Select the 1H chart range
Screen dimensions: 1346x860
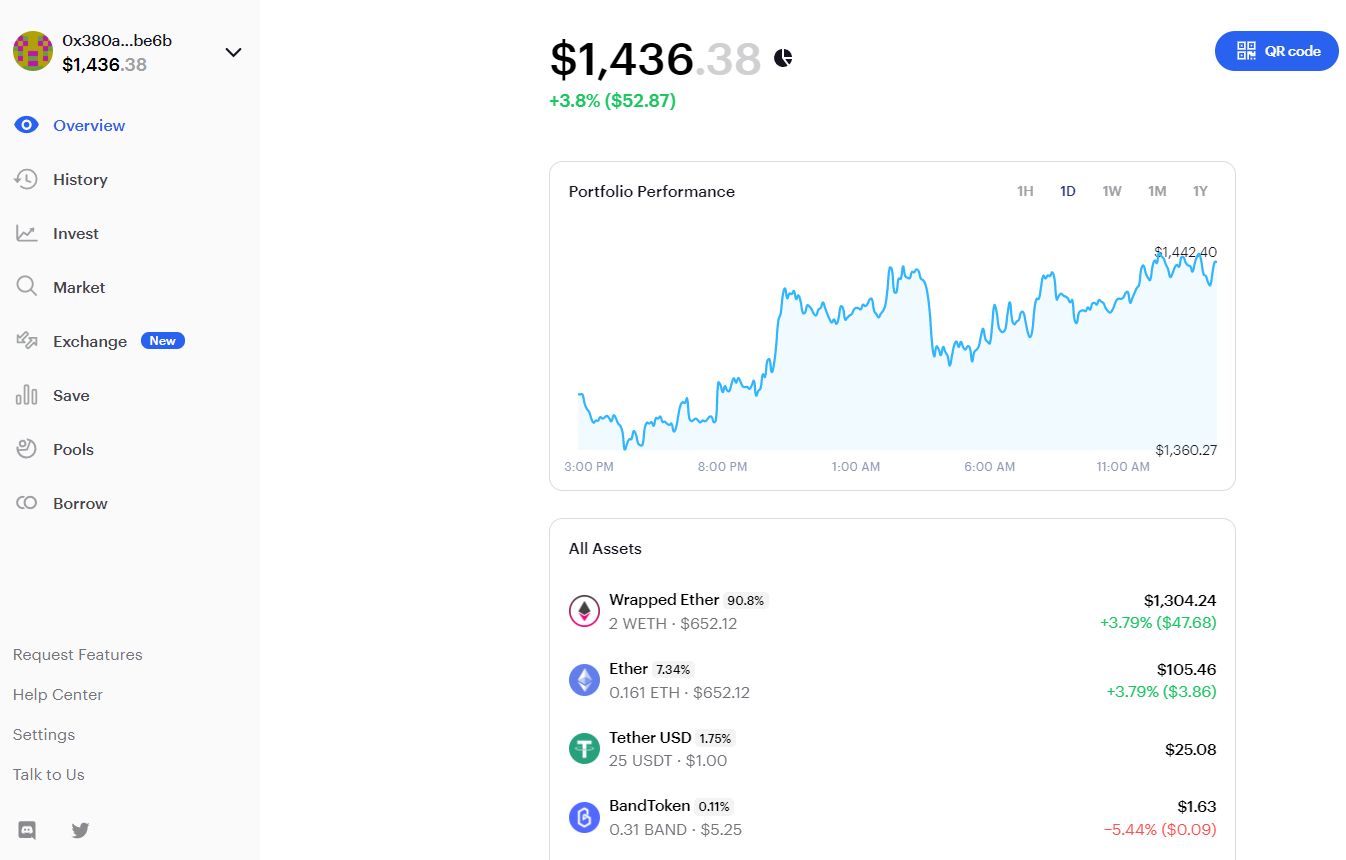(x=1025, y=191)
